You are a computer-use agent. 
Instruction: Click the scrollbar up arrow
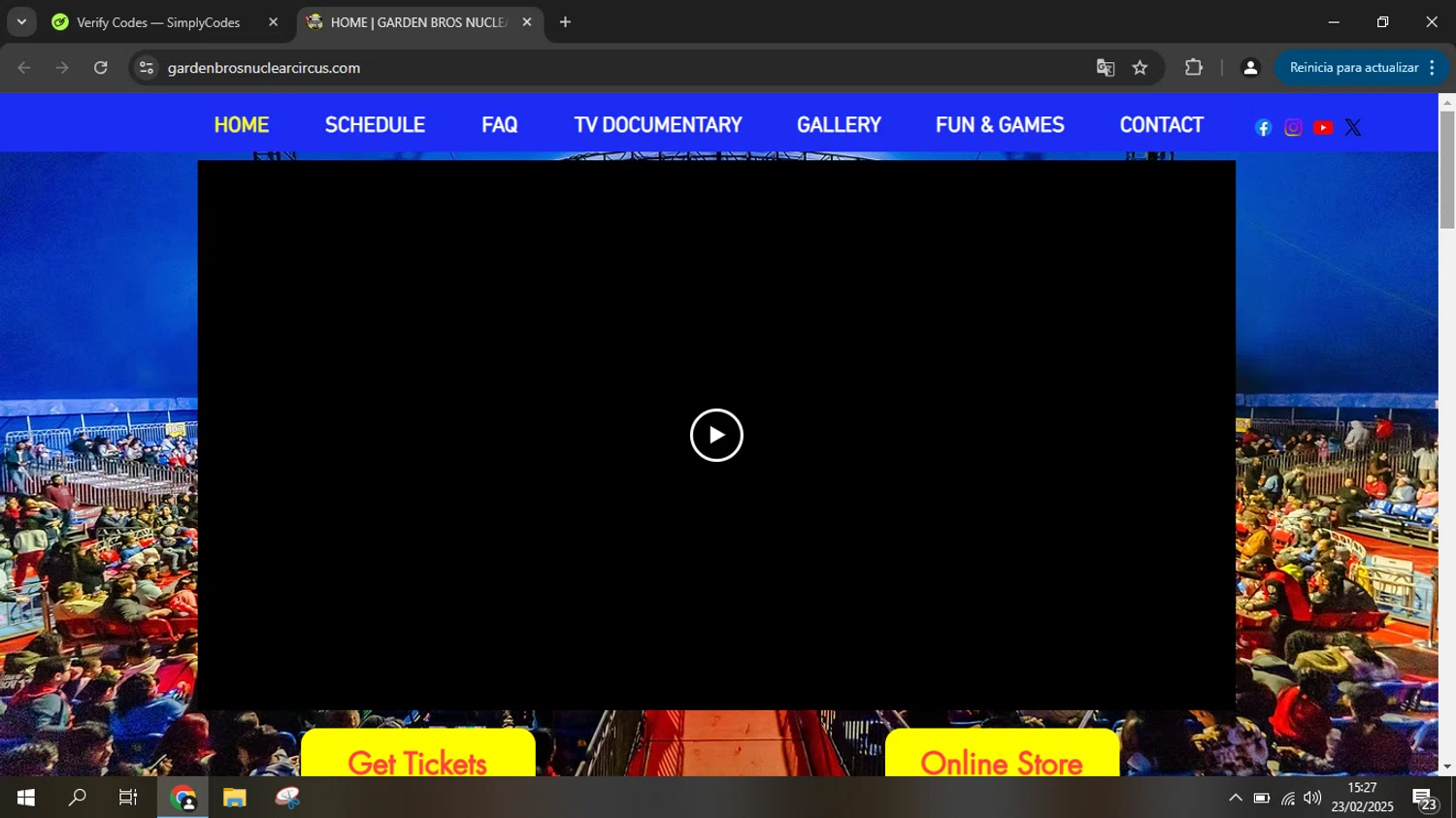pos(1447,101)
